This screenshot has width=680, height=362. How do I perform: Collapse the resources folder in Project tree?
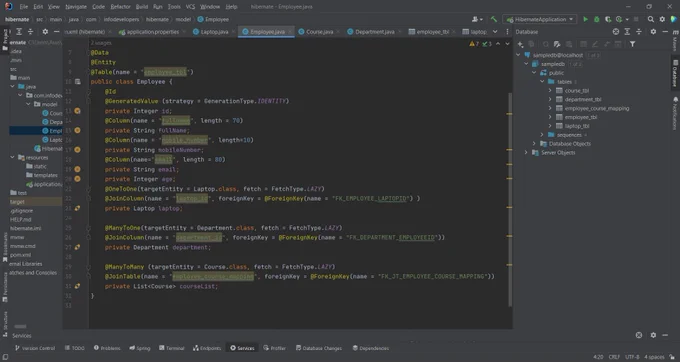(13, 157)
